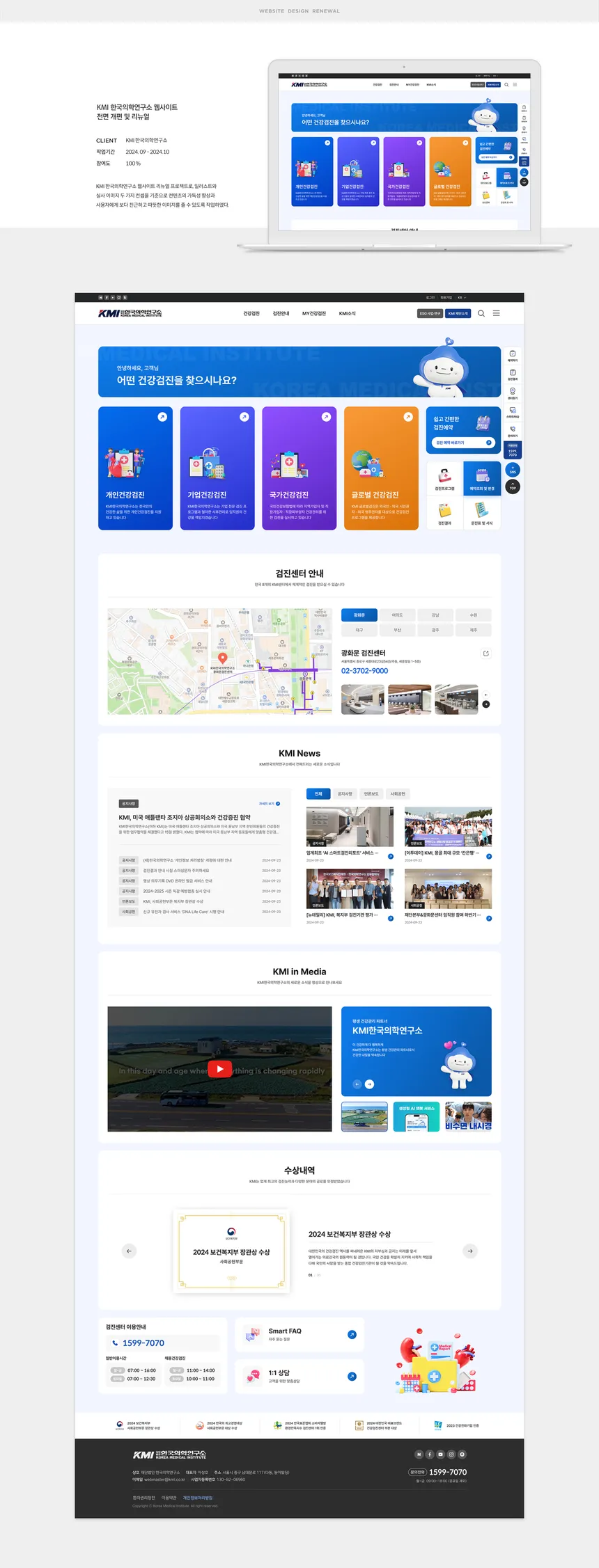Image resolution: width=599 pixels, height=1568 pixels.
Task: Go to previous award with left arrow
Action: tap(129, 1251)
